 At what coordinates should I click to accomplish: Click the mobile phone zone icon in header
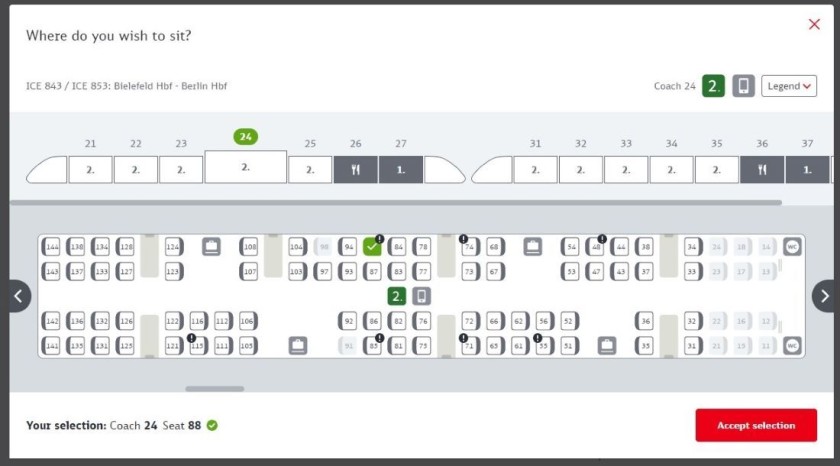[743, 86]
